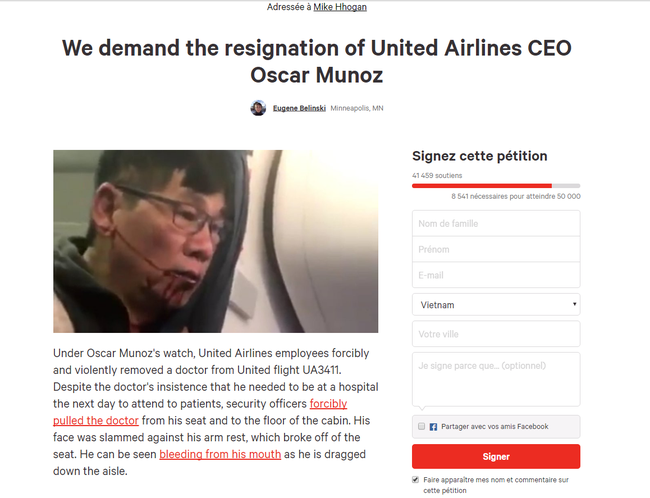This screenshot has width=650, height=498.
Task: Click the 'Signez cette pétition' heading
Action: click(x=479, y=156)
